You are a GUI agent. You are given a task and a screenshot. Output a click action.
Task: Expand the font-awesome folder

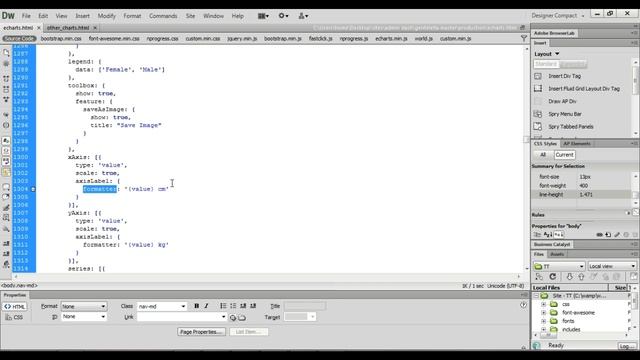(x=544, y=313)
